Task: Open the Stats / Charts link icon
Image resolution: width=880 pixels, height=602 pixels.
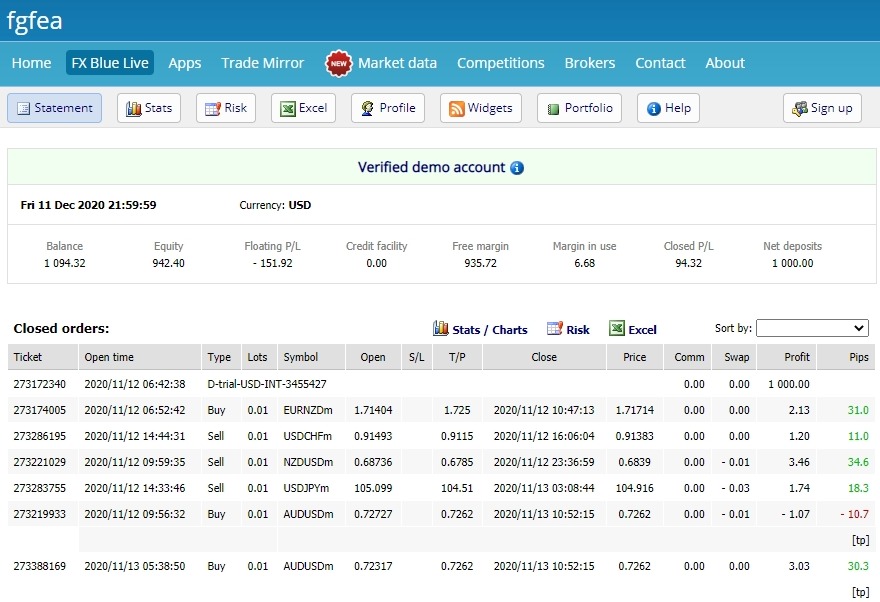Action: pos(440,329)
